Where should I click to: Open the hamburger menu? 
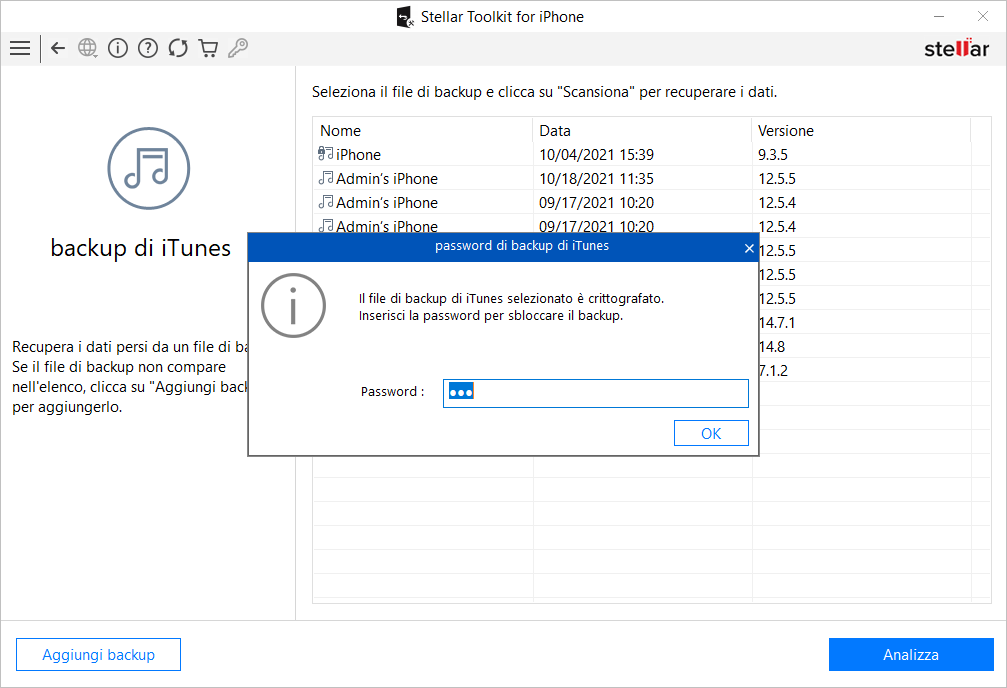pos(20,48)
